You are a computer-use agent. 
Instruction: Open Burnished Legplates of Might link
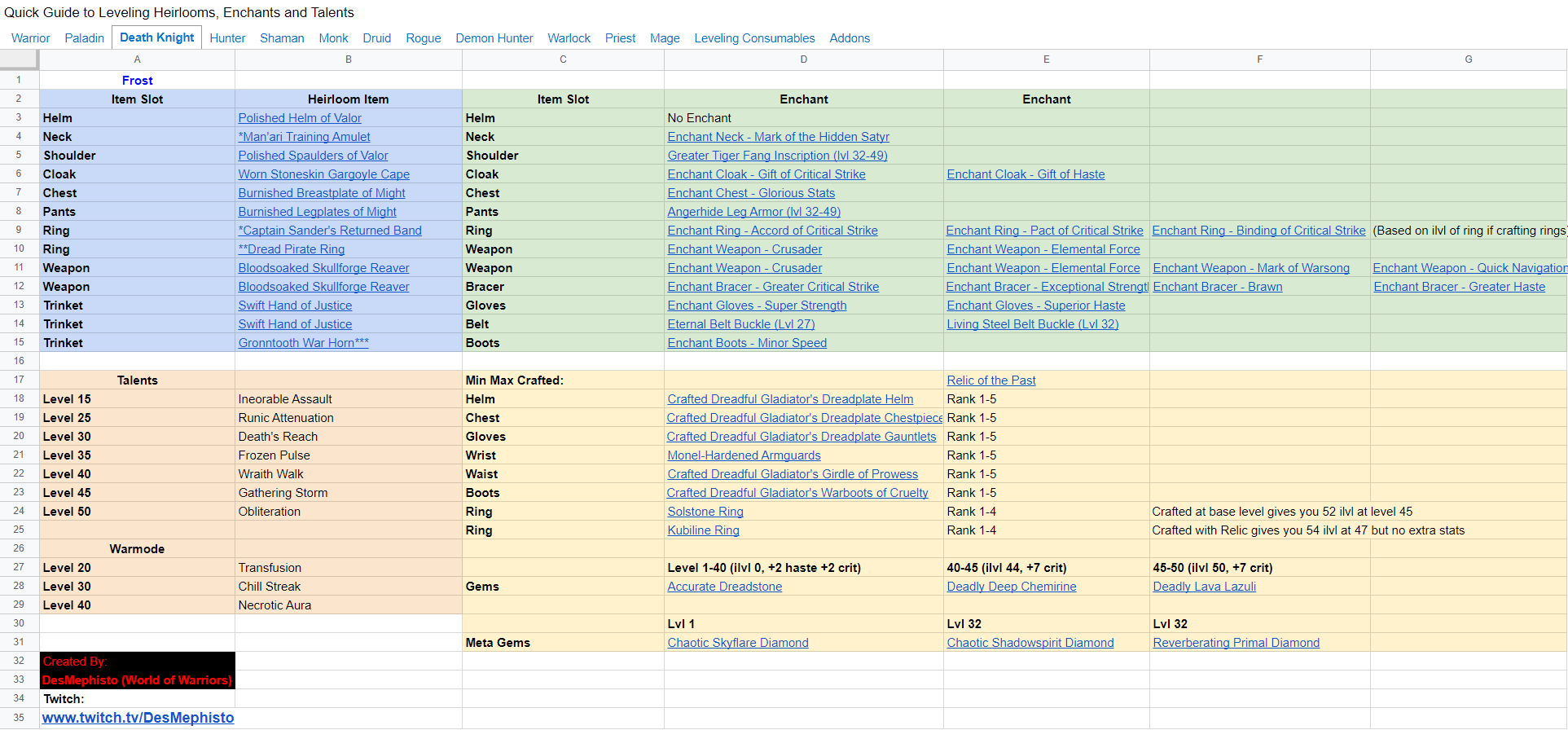317,212
